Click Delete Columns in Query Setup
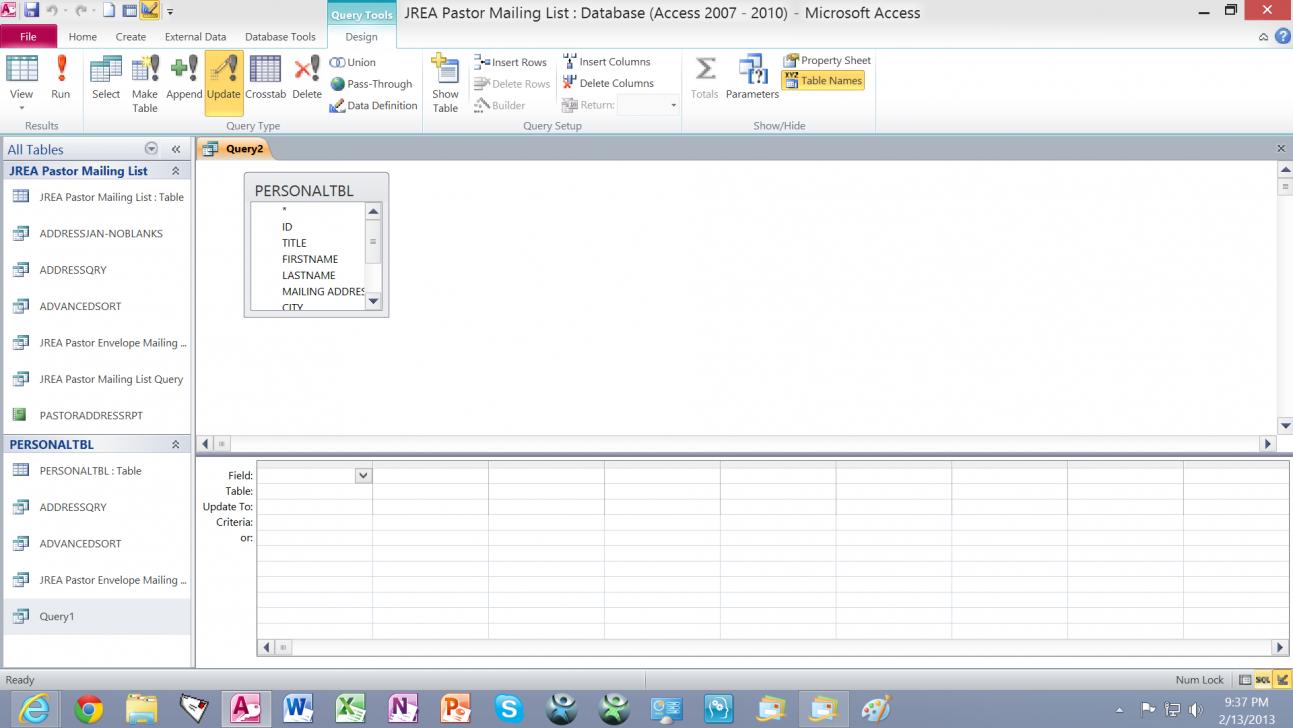Viewport: 1293px width, 728px height. point(608,83)
